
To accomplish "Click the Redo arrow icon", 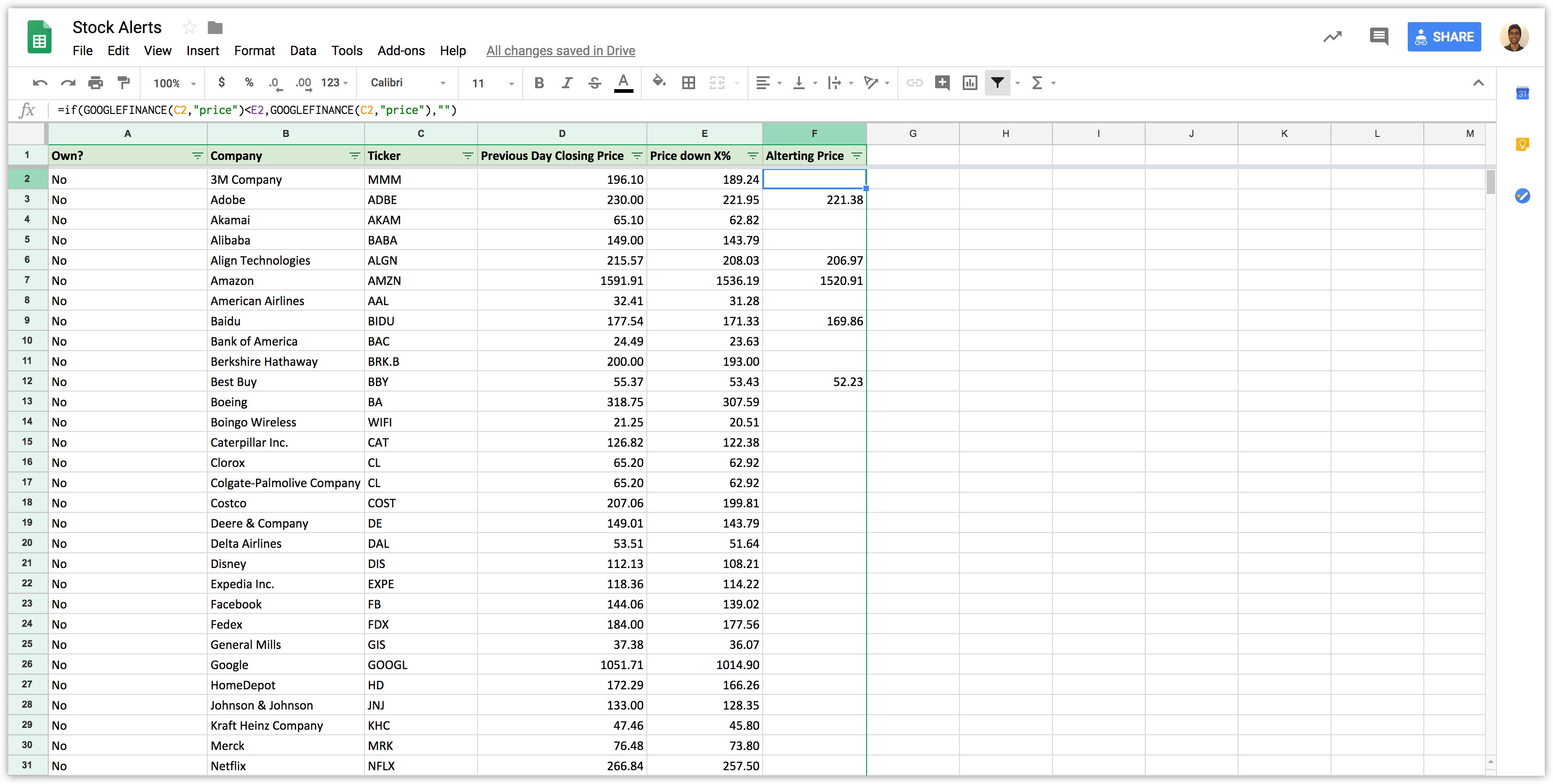I will (x=68, y=83).
